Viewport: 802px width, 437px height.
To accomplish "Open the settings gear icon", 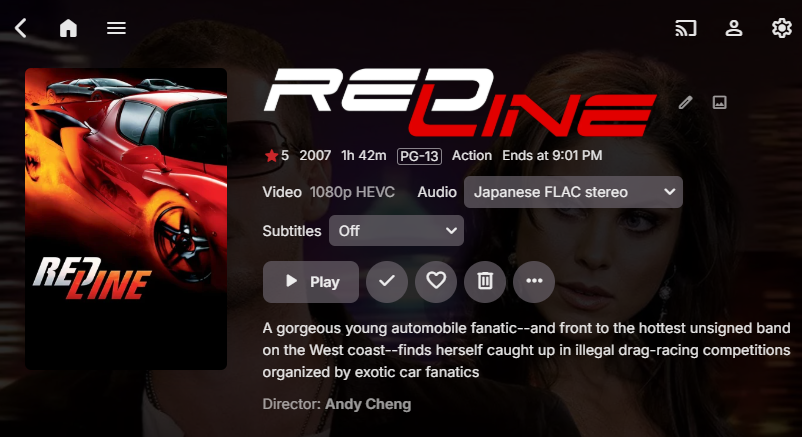I will point(782,28).
